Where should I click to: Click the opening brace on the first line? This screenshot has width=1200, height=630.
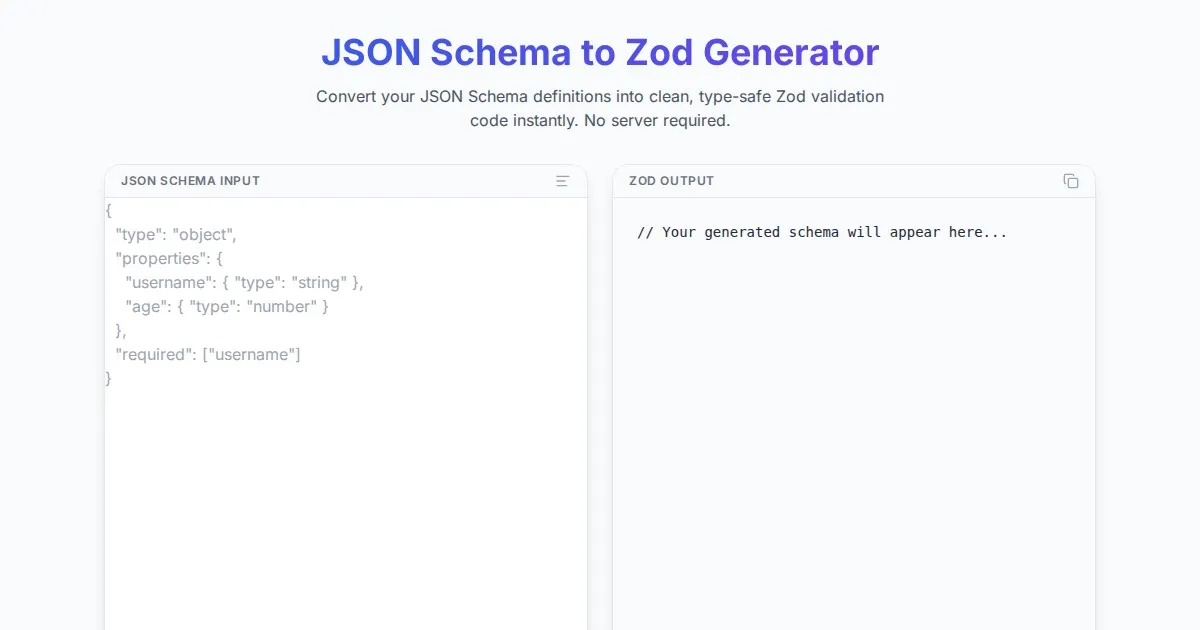click(x=109, y=211)
